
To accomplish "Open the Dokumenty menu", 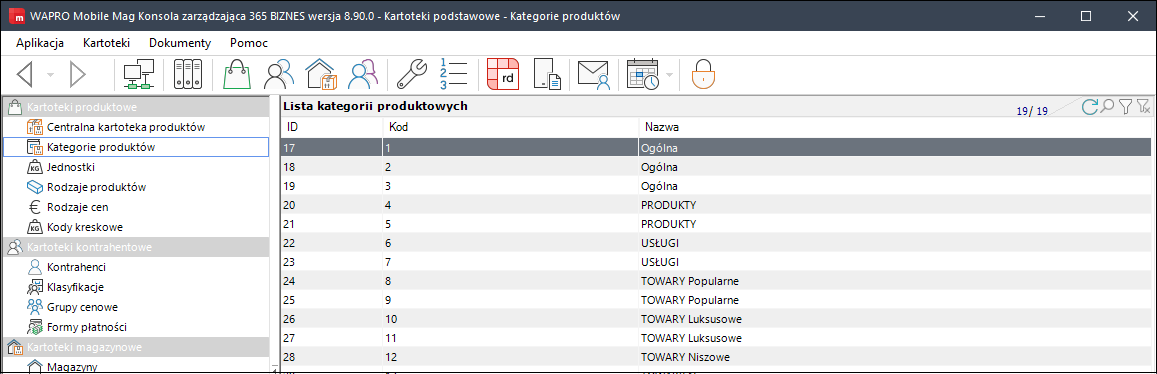I will (180, 43).
